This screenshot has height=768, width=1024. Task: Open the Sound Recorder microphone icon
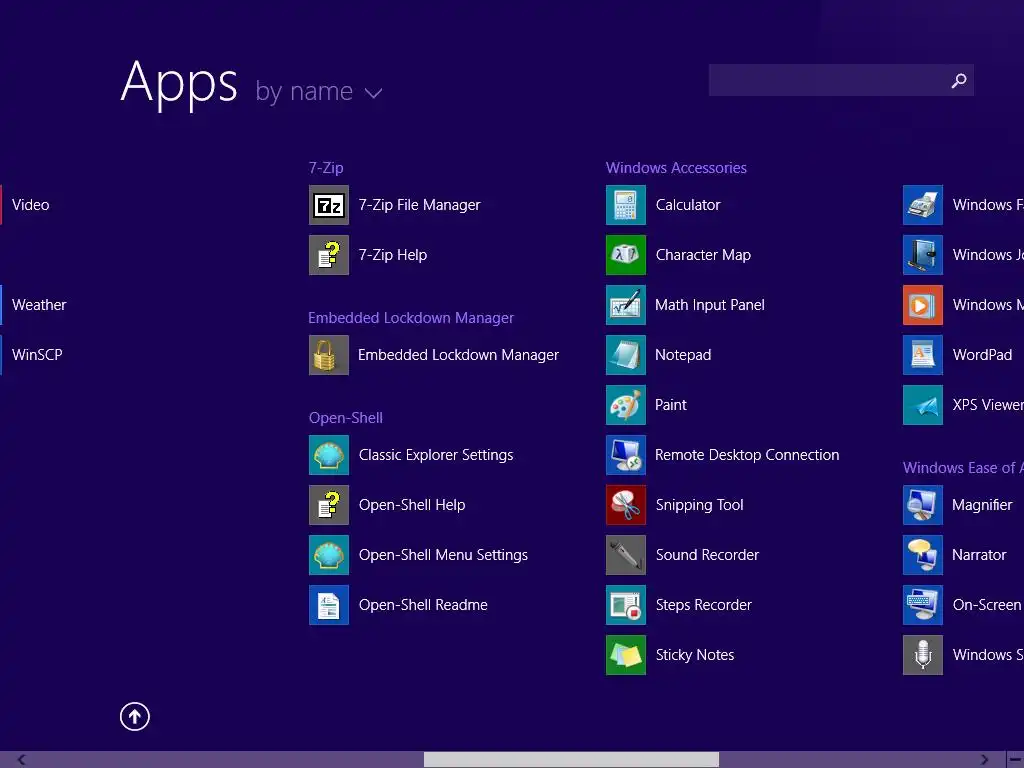[x=626, y=554]
